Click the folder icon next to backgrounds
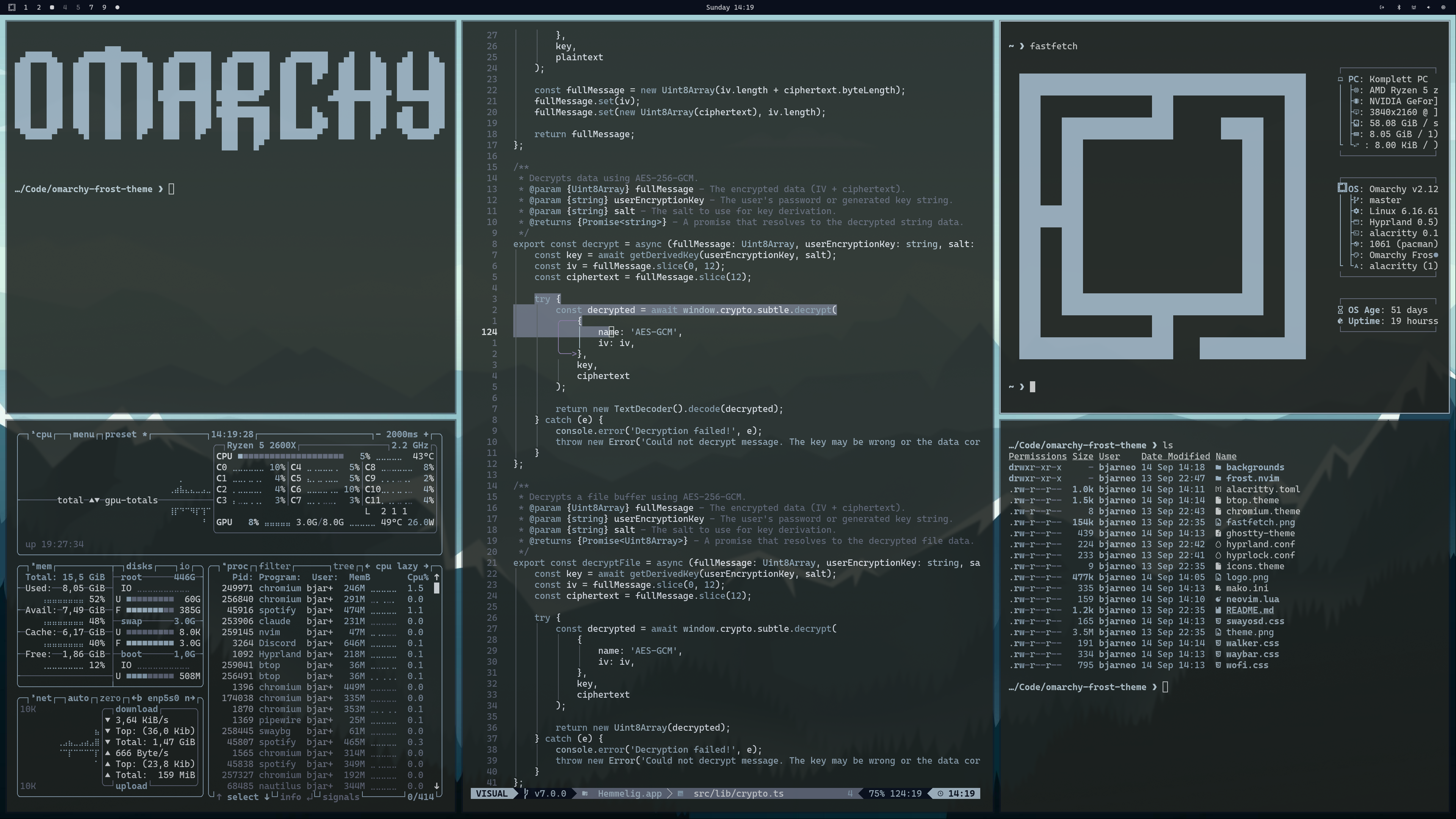The height and width of the screenshot is (819, 1456). (x=1218, y=467)
